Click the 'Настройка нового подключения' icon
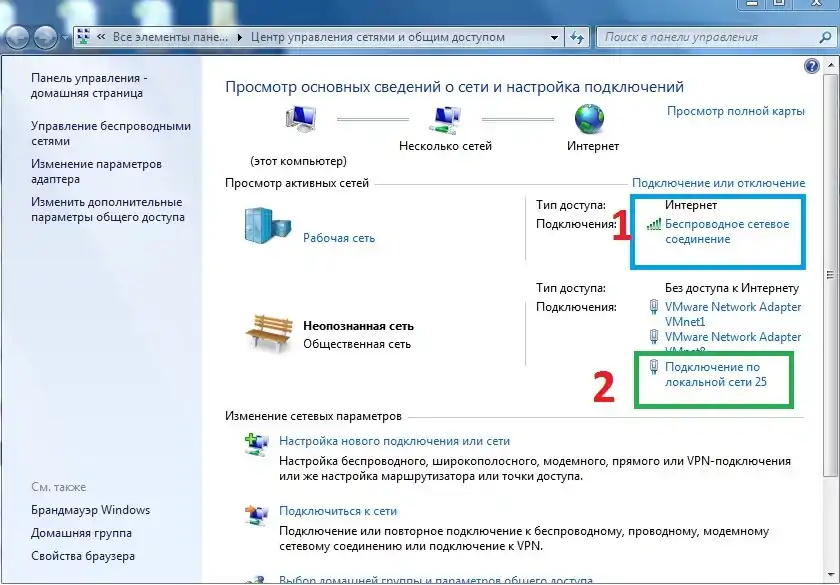 (x=256, y=443)
